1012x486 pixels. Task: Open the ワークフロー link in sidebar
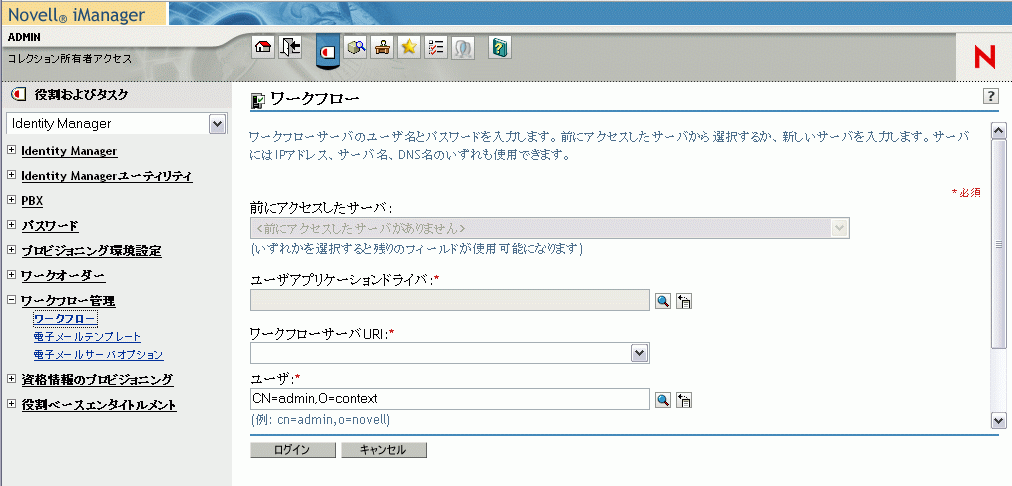[65, 319]
